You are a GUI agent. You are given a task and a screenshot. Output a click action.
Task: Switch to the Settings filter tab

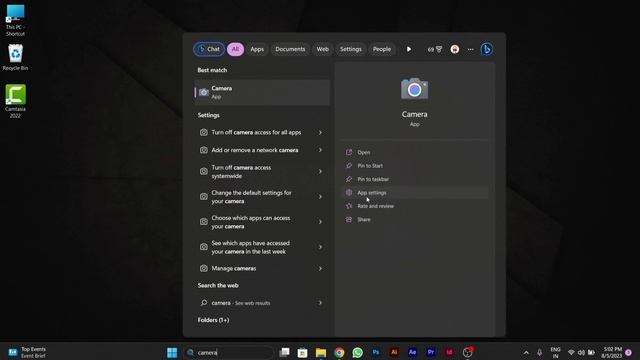coord(351,49)
